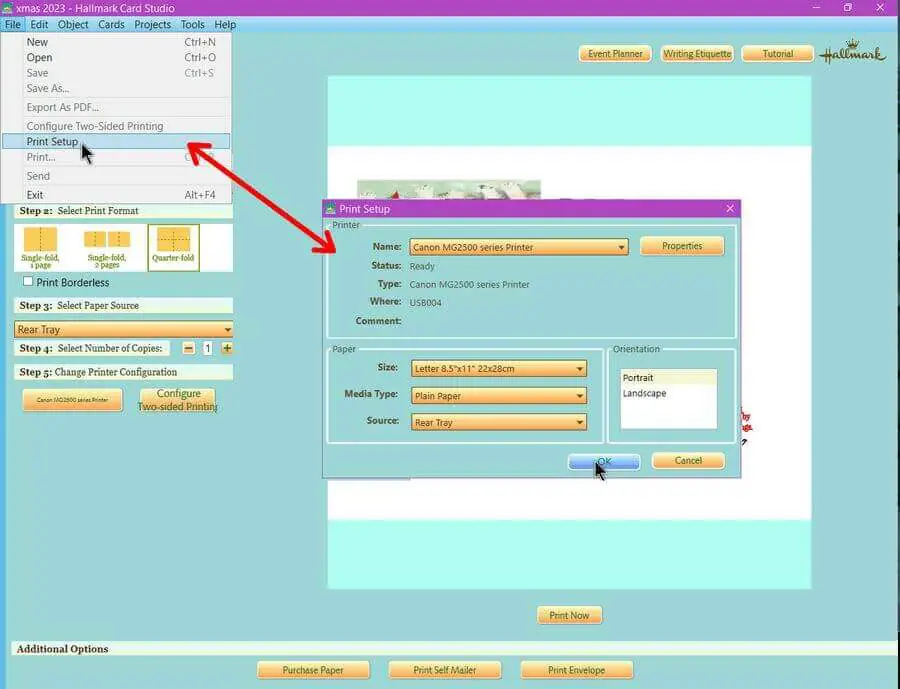Click the Hallmark logo
Screen dimensions: 900x689
852,53
